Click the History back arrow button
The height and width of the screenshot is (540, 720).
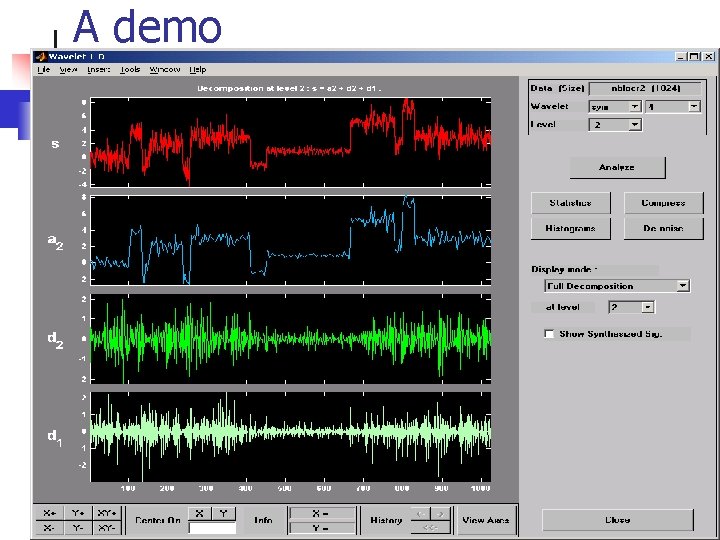point(421,514)
